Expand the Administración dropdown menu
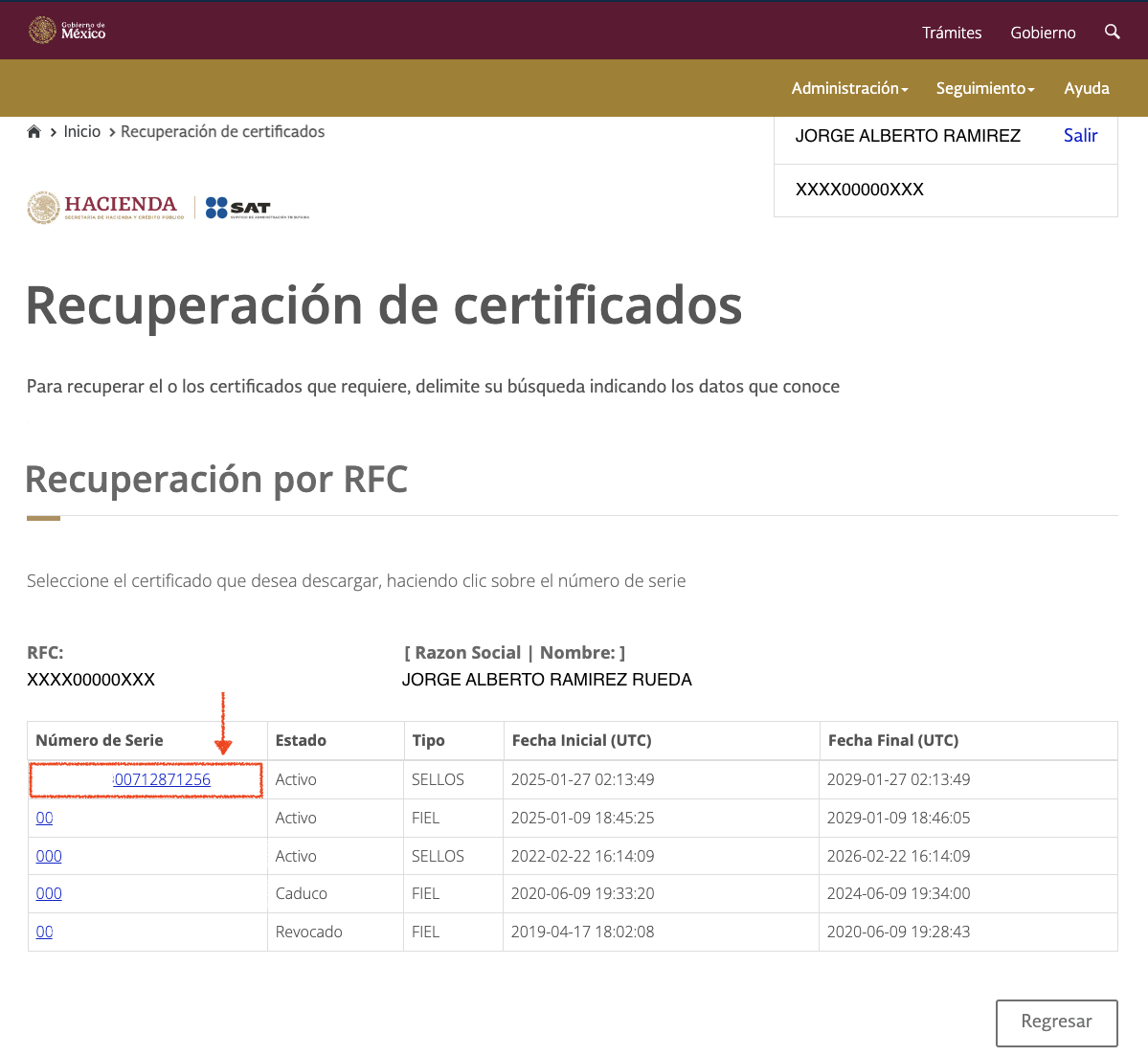The height and width of the screenshot is (1056, 1148). pos(849,88)
